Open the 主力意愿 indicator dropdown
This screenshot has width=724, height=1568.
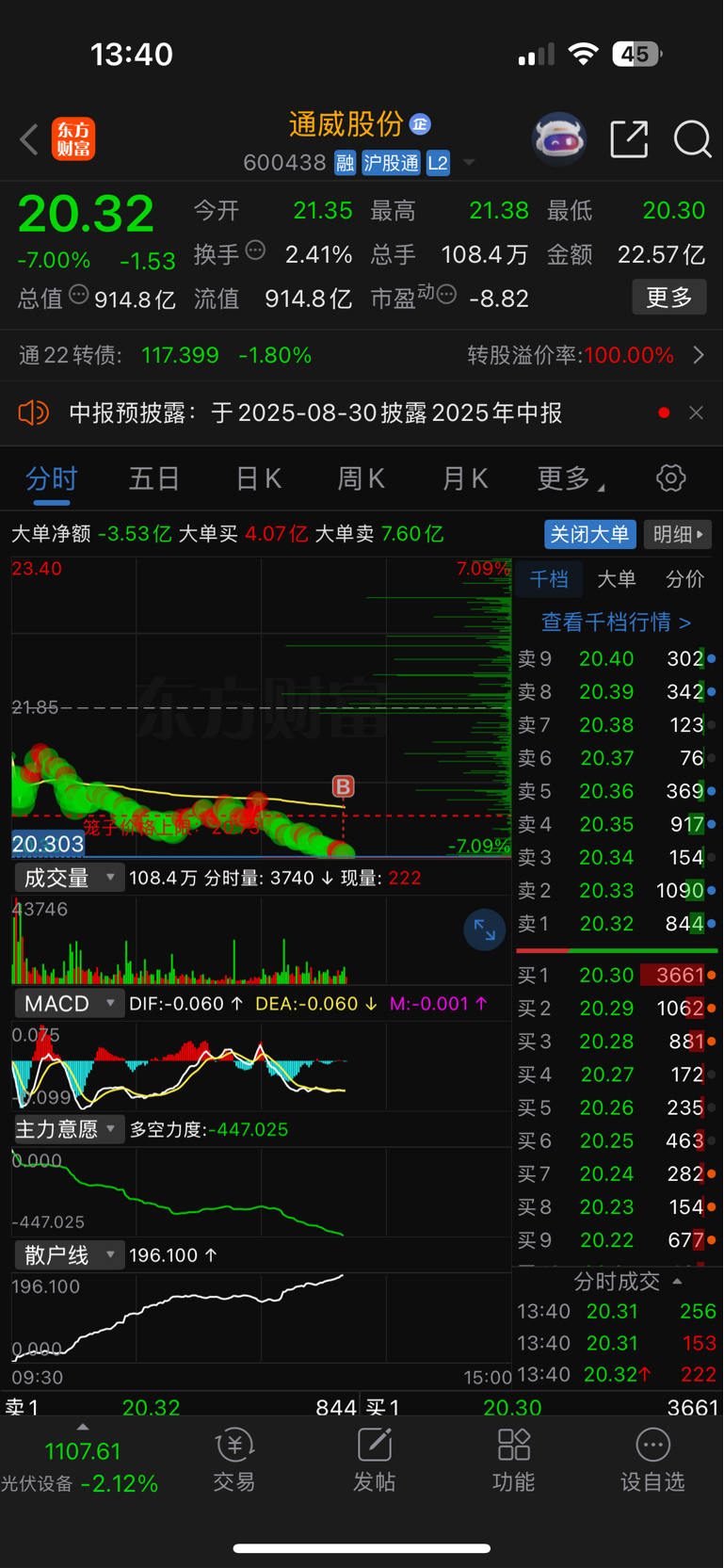69,1129
